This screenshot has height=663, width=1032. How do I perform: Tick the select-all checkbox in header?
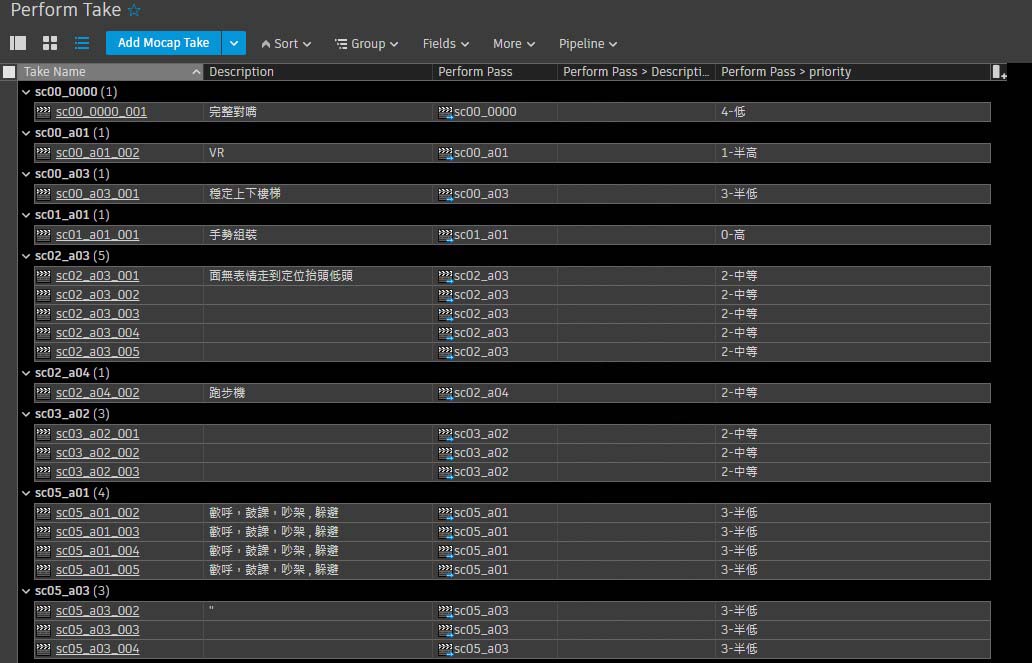(9, 72)
